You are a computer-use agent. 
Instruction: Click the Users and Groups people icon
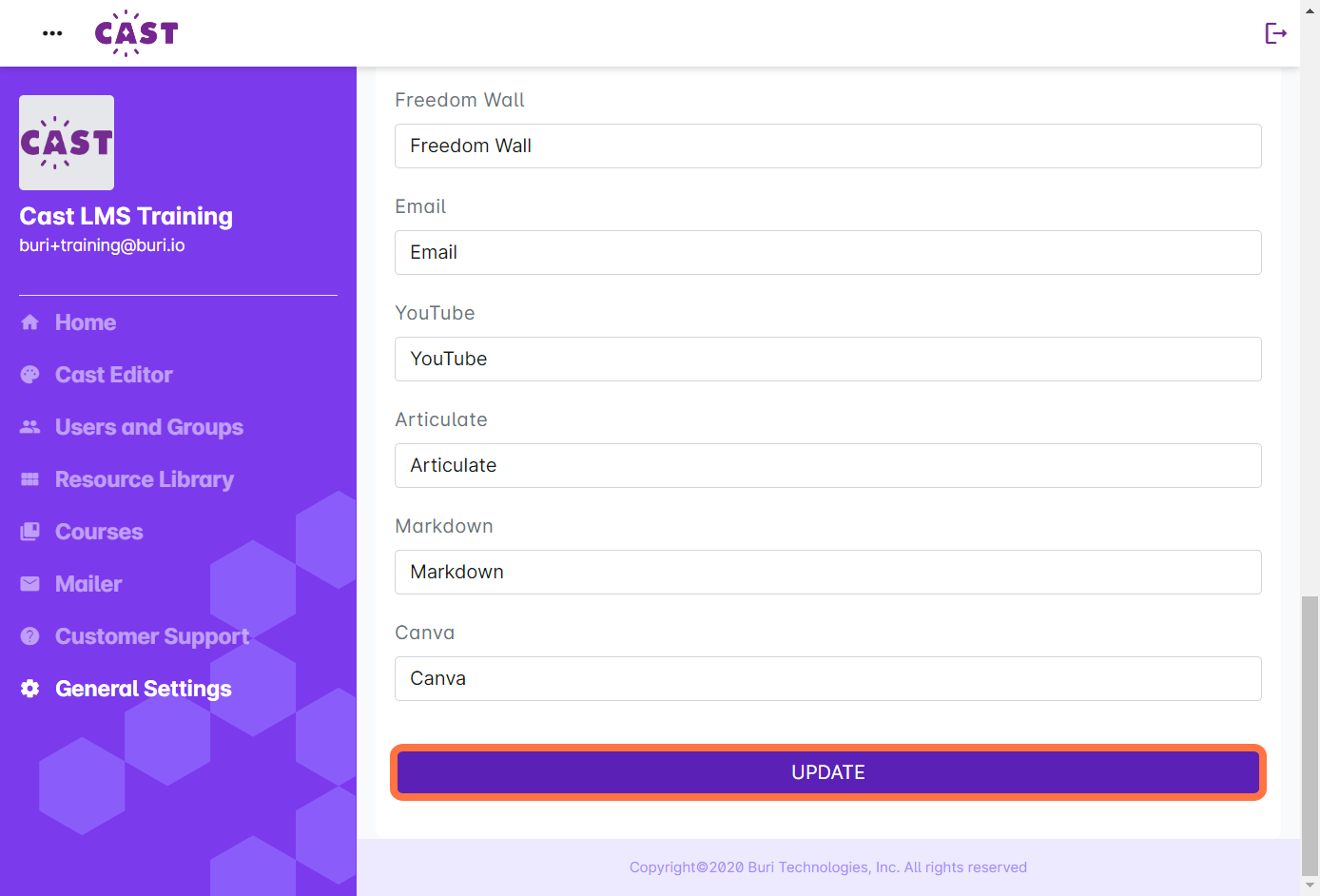30,427
